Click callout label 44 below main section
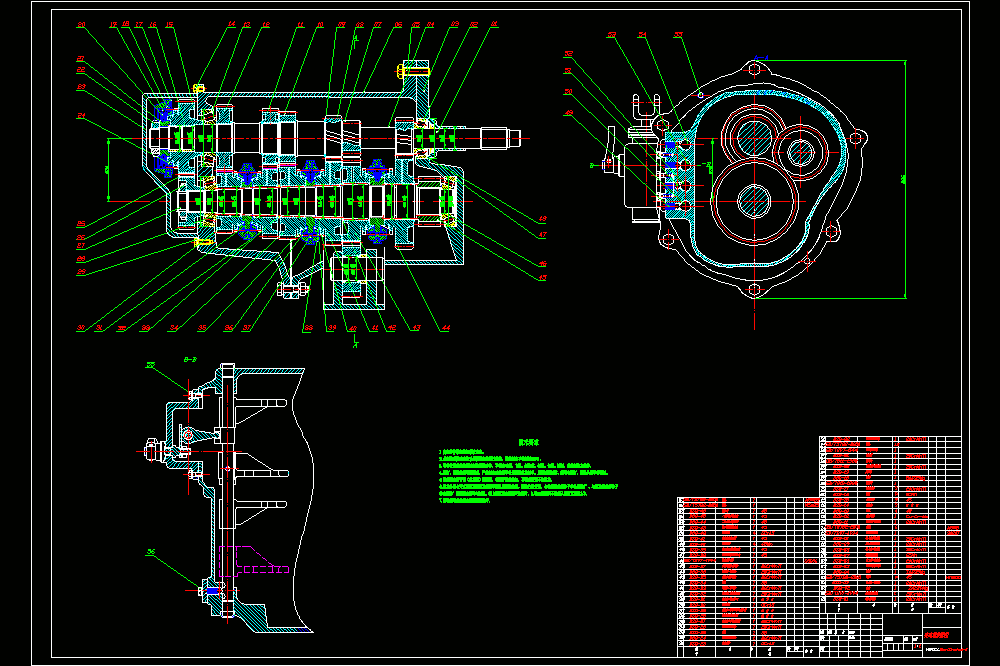Screen dimensions: 1000x666 point(446,328)
